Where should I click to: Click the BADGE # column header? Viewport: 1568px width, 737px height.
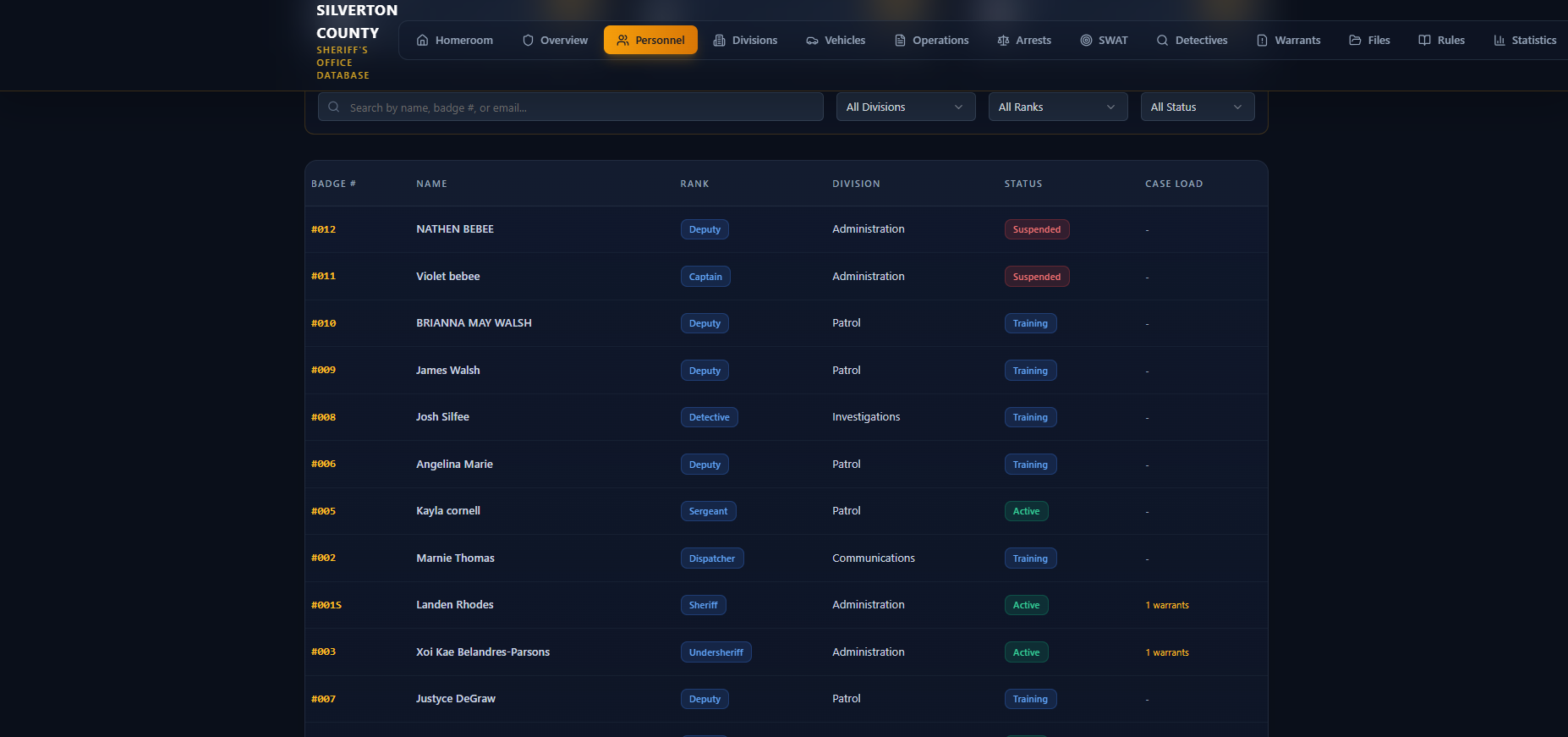tap(333, 184)
